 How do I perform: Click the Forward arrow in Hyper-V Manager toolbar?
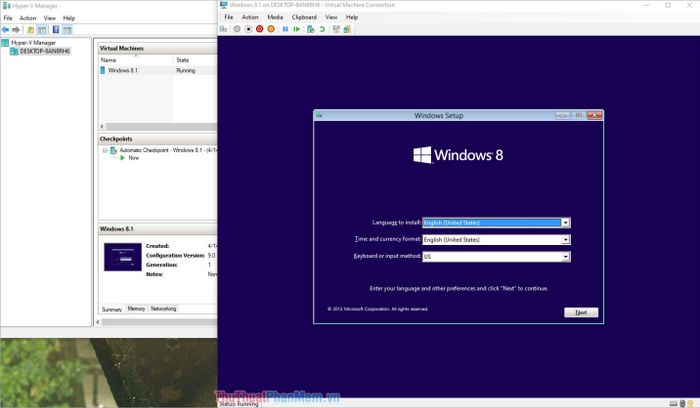pyautogui.click(x=16, y=30)
